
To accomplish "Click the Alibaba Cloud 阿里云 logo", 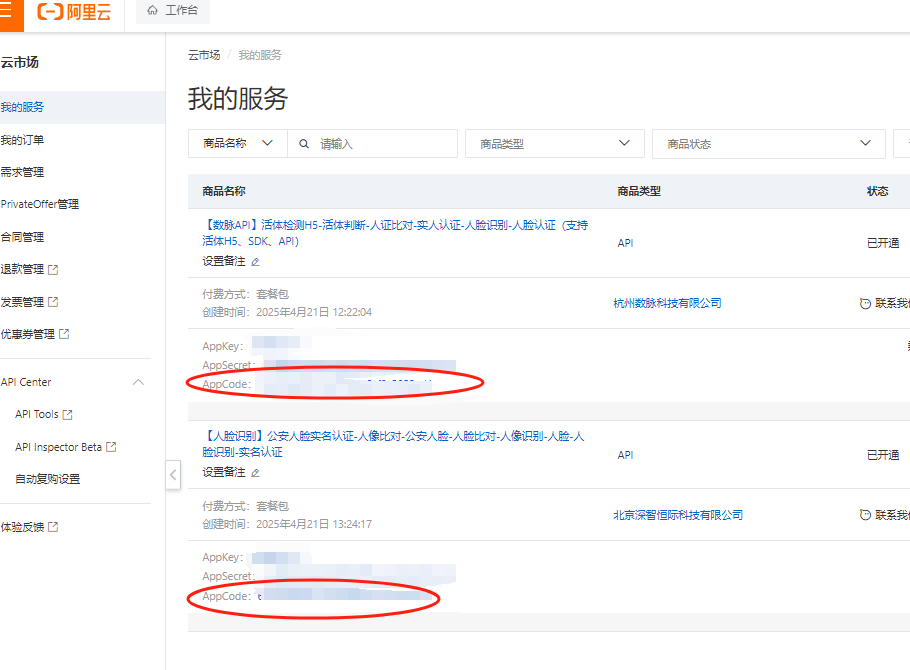I will 74,12.
